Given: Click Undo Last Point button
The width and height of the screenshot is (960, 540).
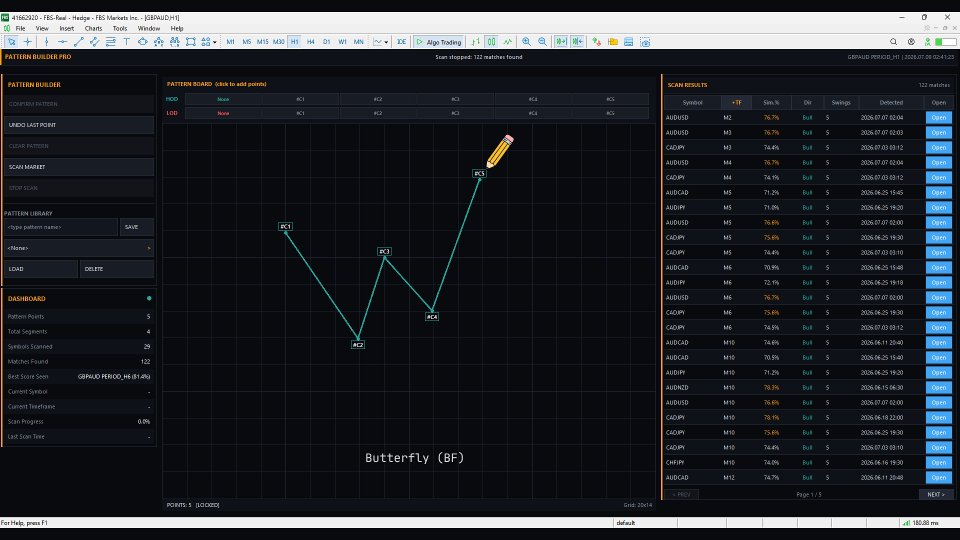Looking at the screenshot, I should point(79,125).
